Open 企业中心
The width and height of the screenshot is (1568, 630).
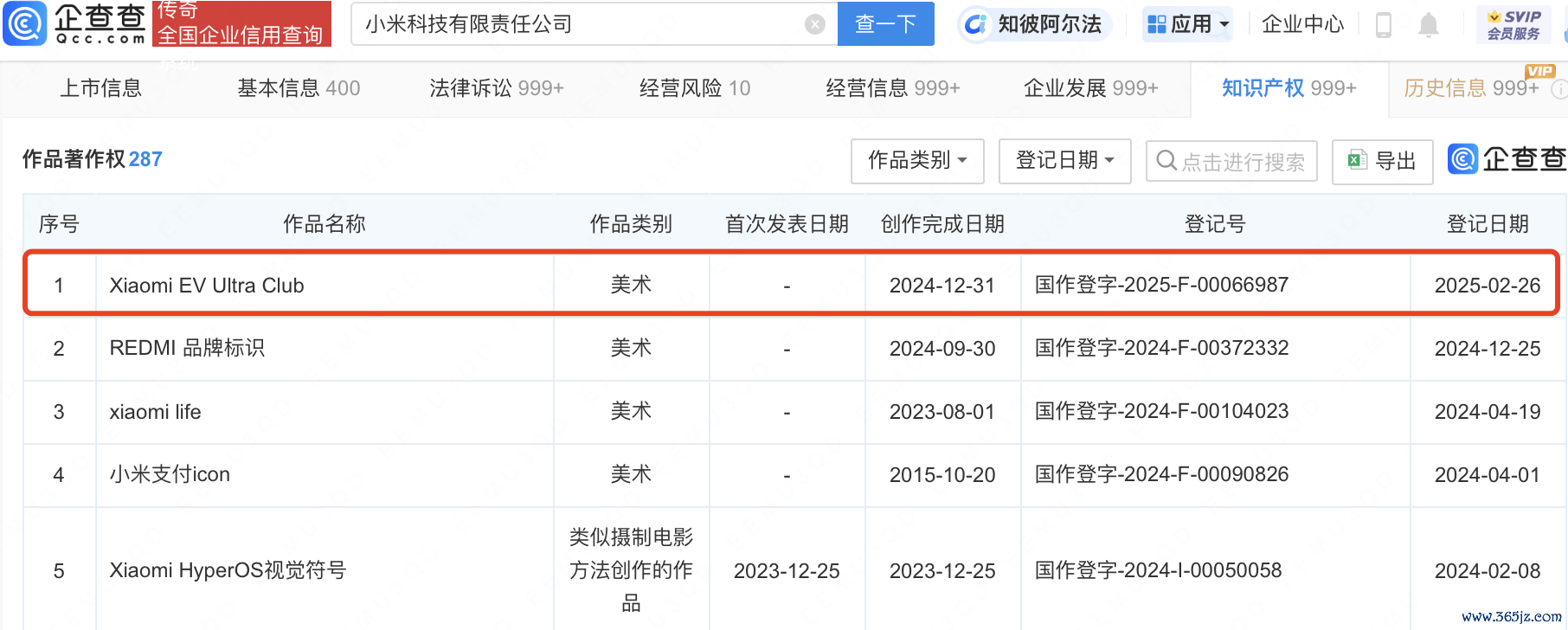tap(1302, 24)
